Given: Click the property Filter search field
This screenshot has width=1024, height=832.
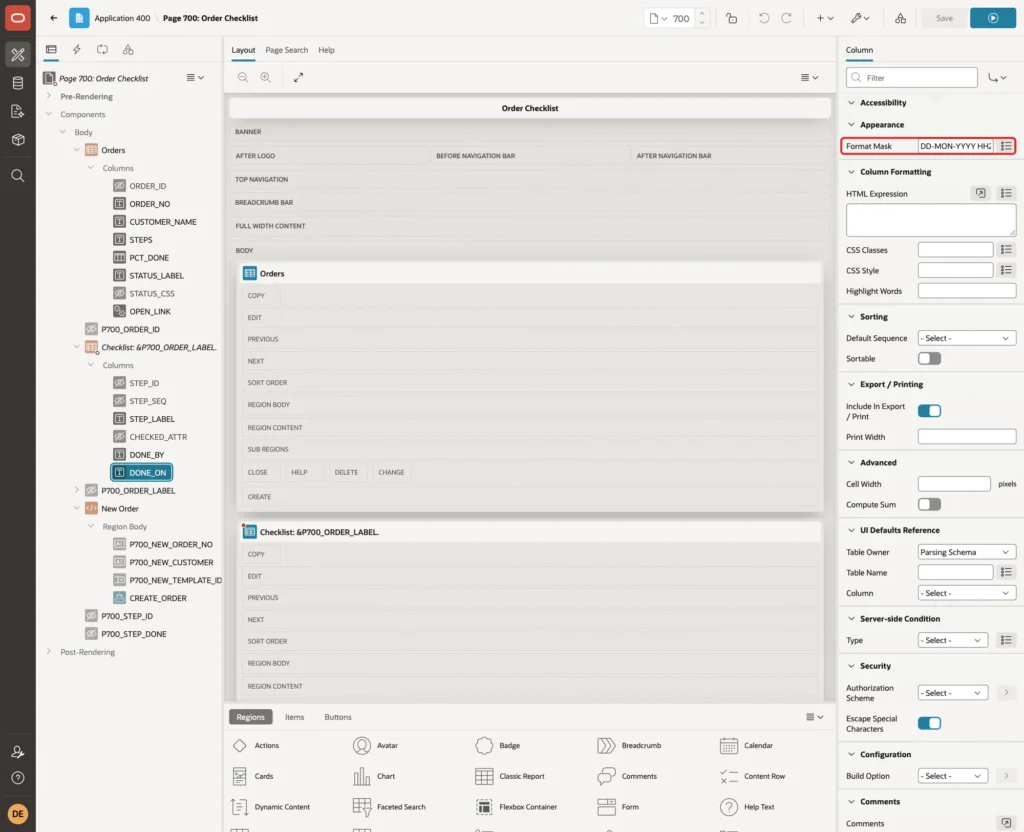Looking at the screenshot, I should (x=912, y=78).
